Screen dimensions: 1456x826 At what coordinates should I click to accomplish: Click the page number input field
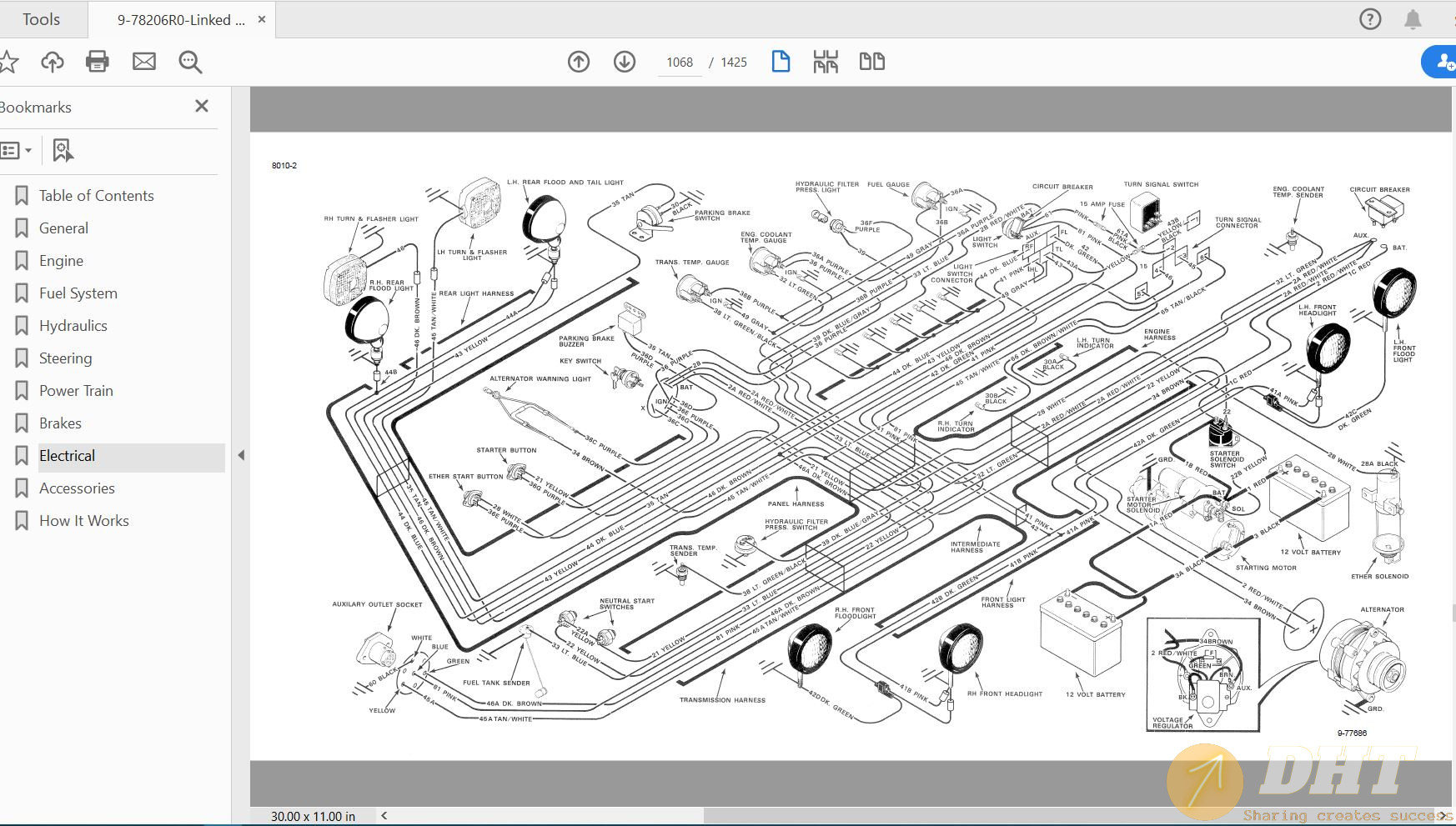(680, 63)
